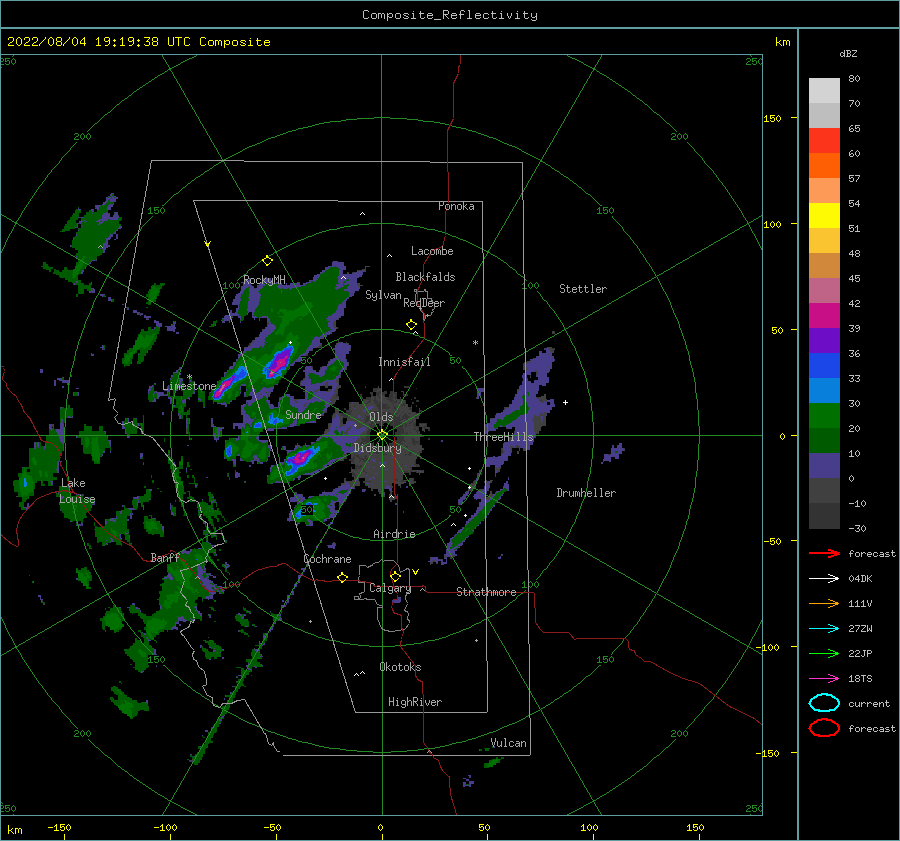Click the RedDeer city label

coord(424,303)
